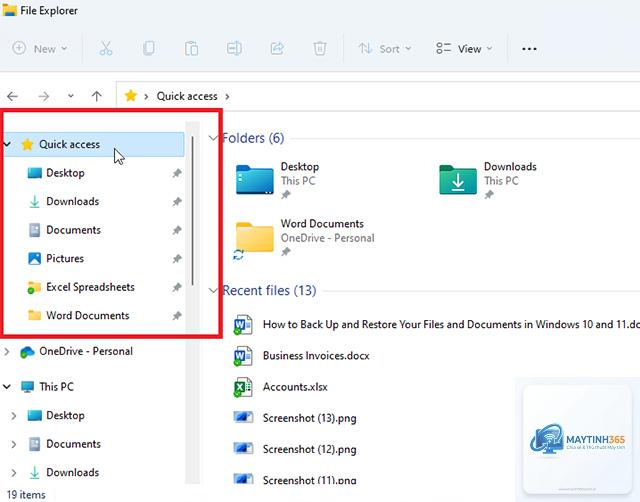Collapse Quick access tree node
The image size is (640, 502).
[7, 144]
